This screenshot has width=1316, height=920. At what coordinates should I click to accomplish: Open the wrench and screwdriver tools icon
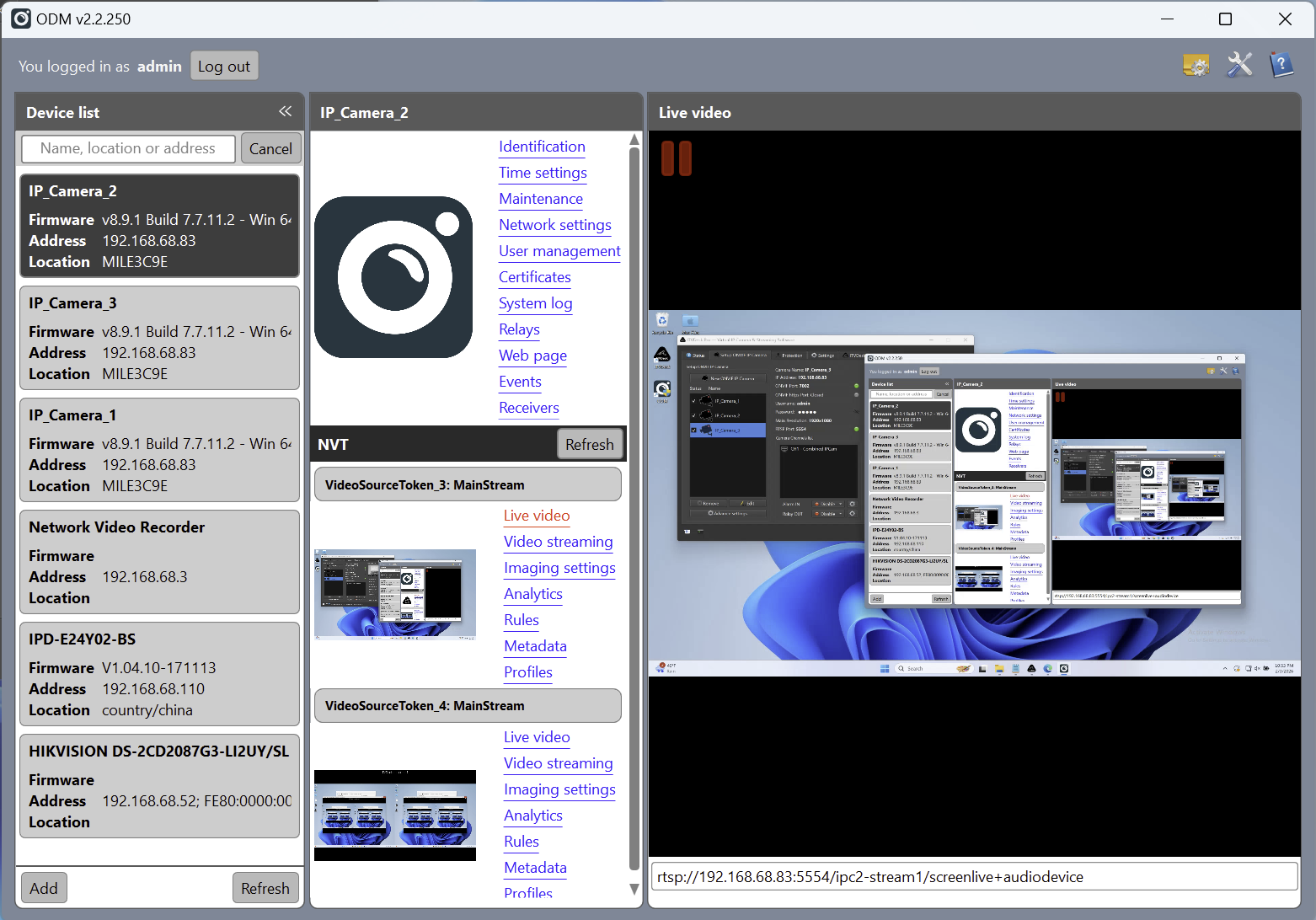pos(1239,65)
